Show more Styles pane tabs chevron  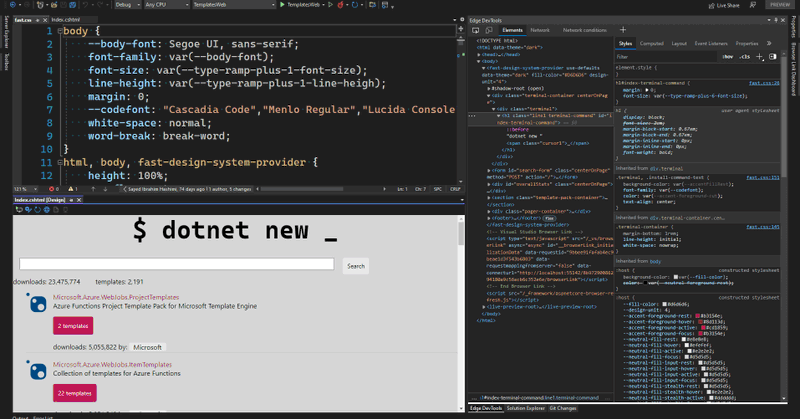click(769, 43)
